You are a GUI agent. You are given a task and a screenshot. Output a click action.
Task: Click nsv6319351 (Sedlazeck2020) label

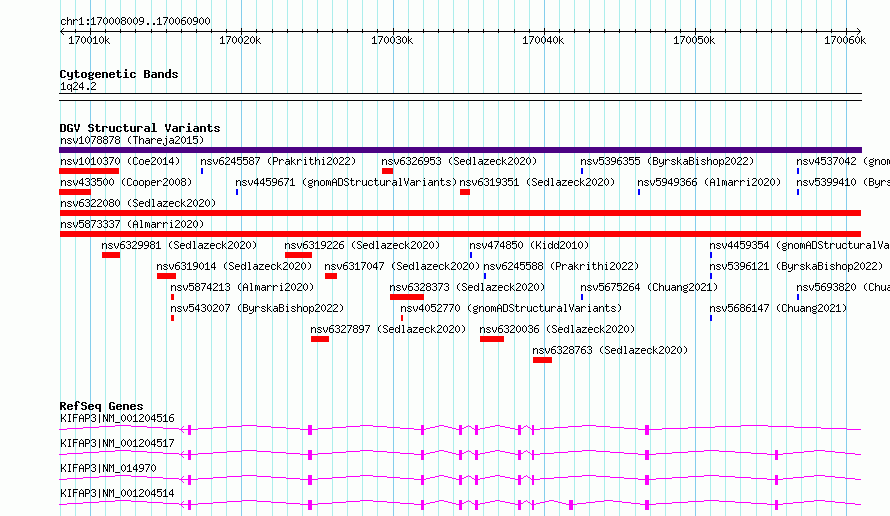537,182
